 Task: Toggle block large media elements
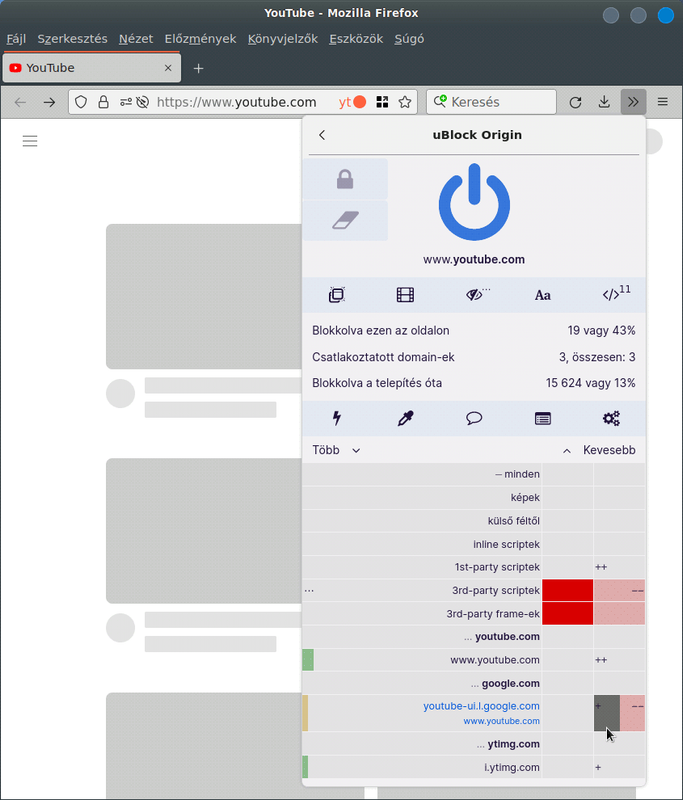[406, 295]
